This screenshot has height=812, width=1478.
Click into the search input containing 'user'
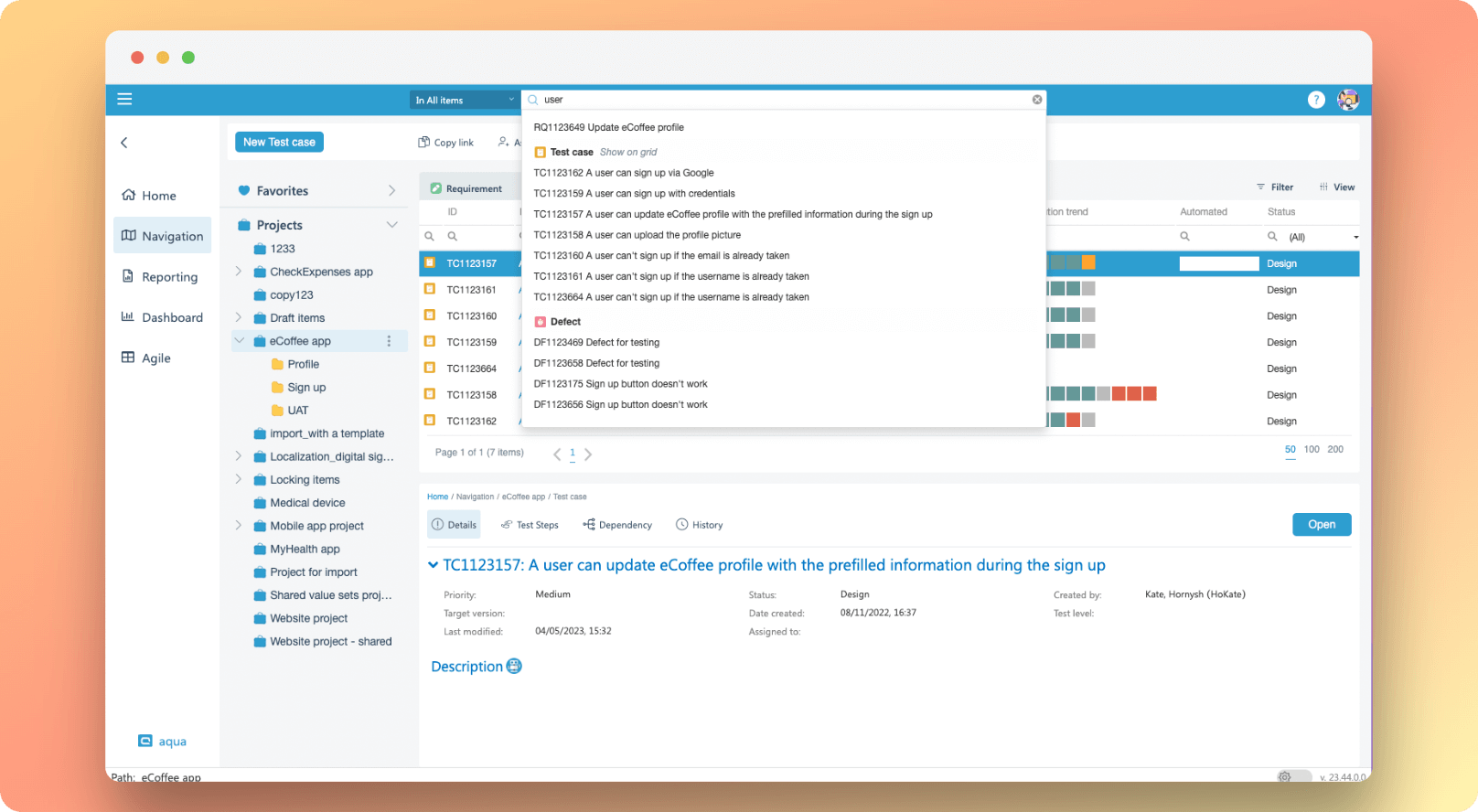tap(785, 100)
